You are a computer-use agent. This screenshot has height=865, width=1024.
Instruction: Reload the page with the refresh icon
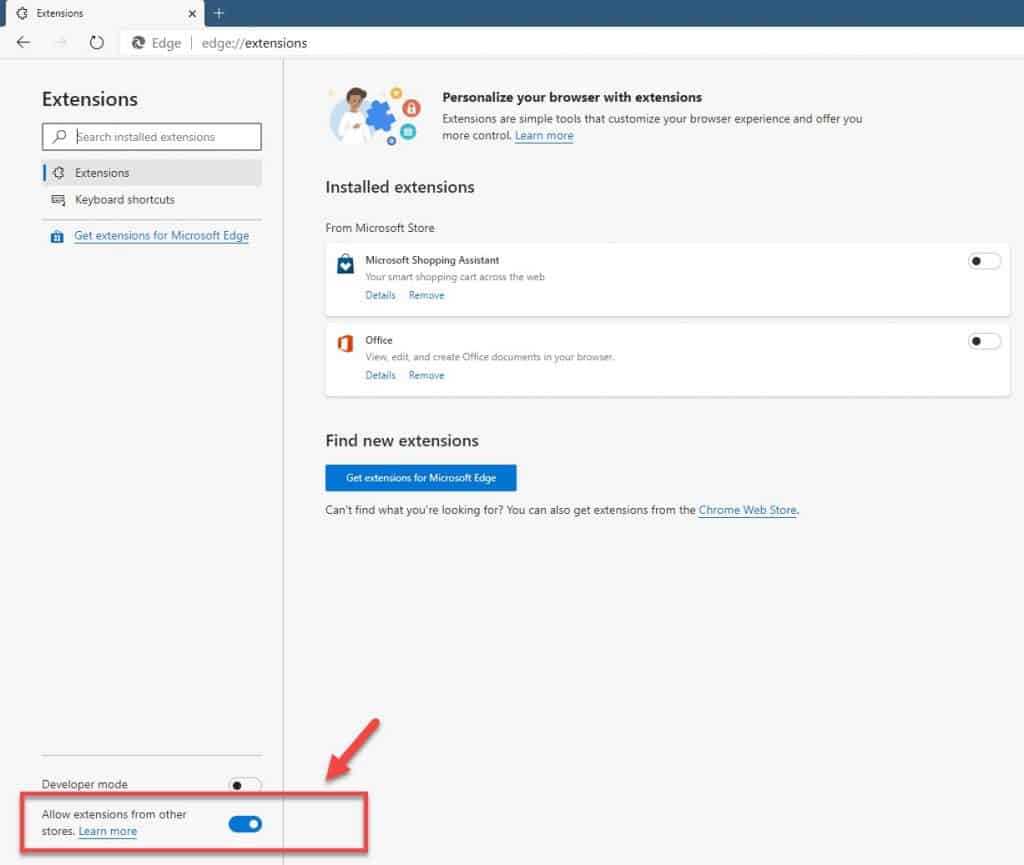click(x=95, y=43)
